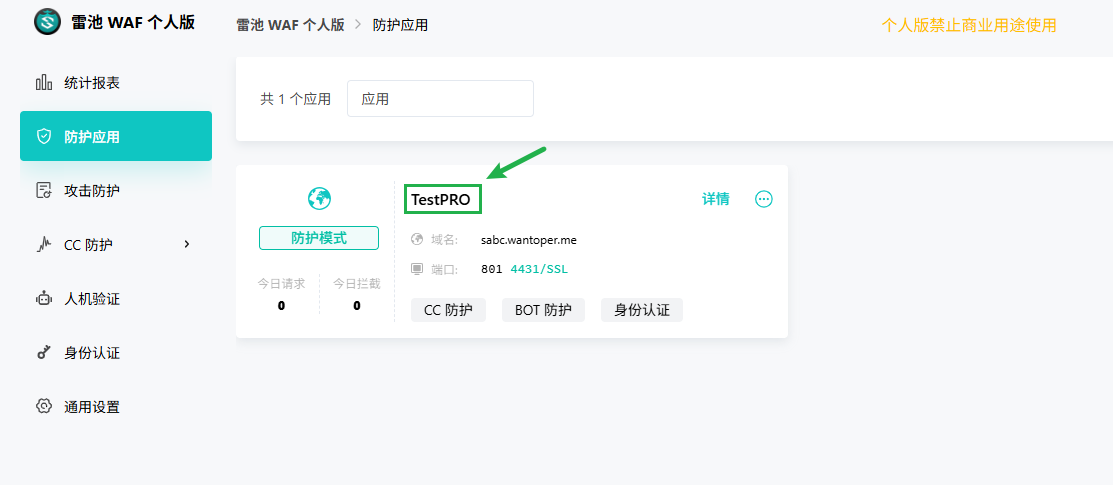Click the BOT 防护 tag button
The height and width of the screenshot is (485, 1113).
(543, 310)
